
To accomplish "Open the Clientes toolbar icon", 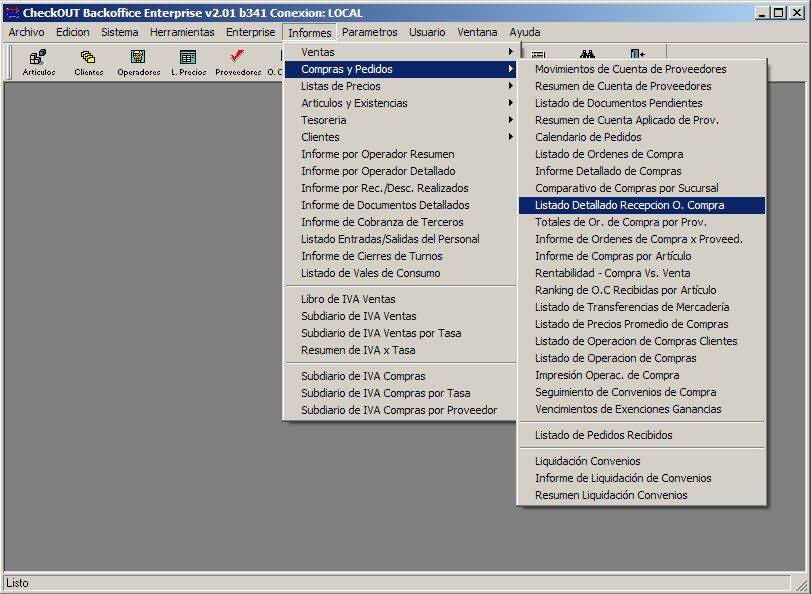I will pyautogui.click(x=88, y=63).
